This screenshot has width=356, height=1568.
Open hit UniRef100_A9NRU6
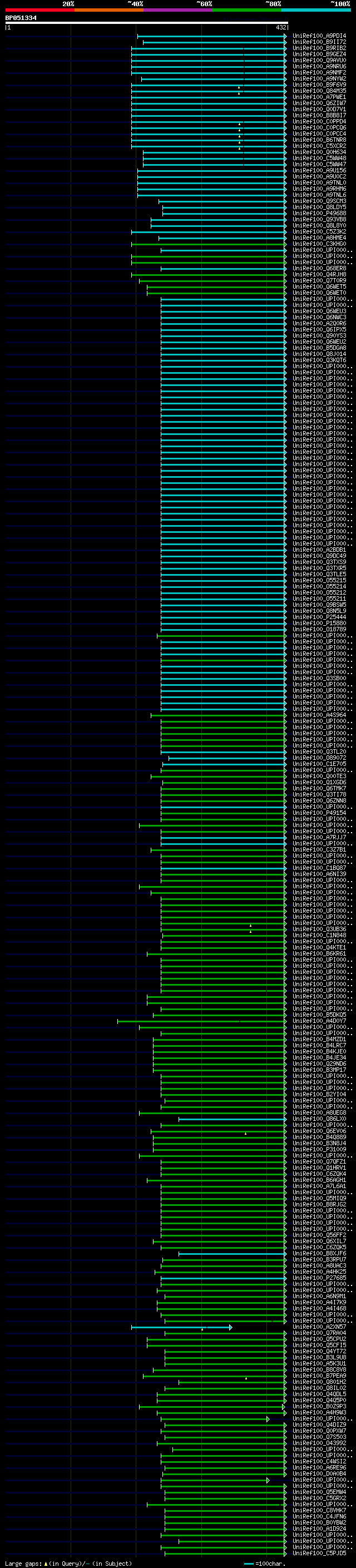pyautogui.click(x=319, y=66)
